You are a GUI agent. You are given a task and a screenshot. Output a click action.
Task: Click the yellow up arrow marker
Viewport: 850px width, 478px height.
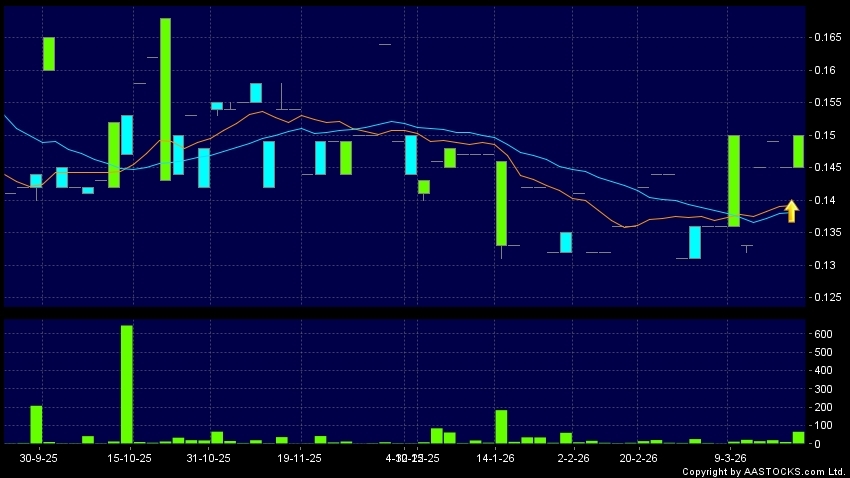(x=791, y=211)
